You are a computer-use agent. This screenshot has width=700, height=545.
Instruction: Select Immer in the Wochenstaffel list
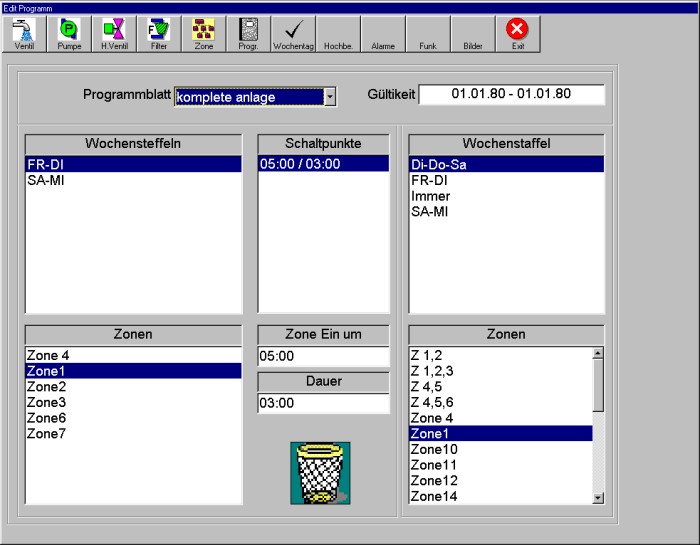(430, 196)
